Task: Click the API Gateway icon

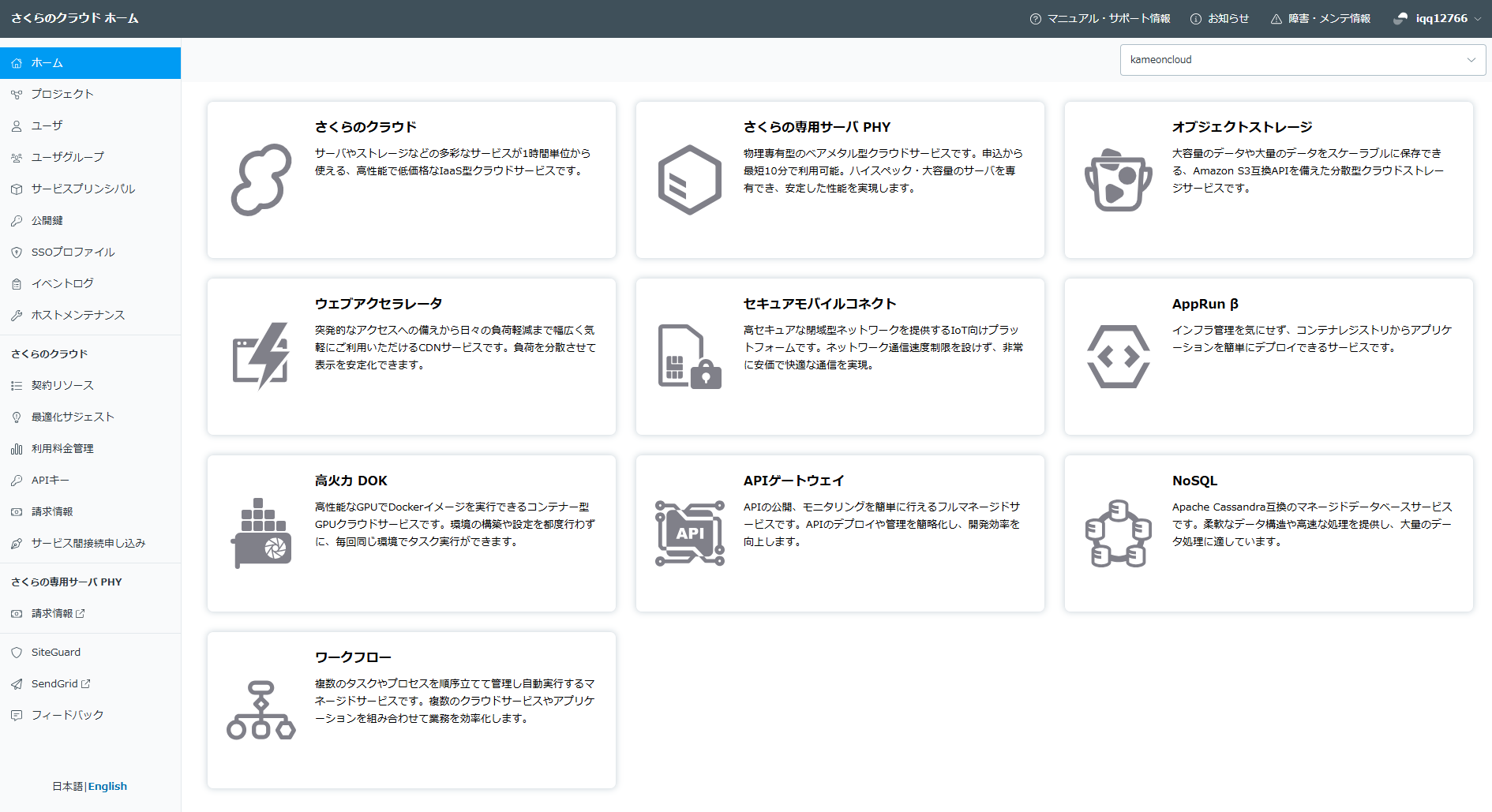Action: (x=690, y=533)
